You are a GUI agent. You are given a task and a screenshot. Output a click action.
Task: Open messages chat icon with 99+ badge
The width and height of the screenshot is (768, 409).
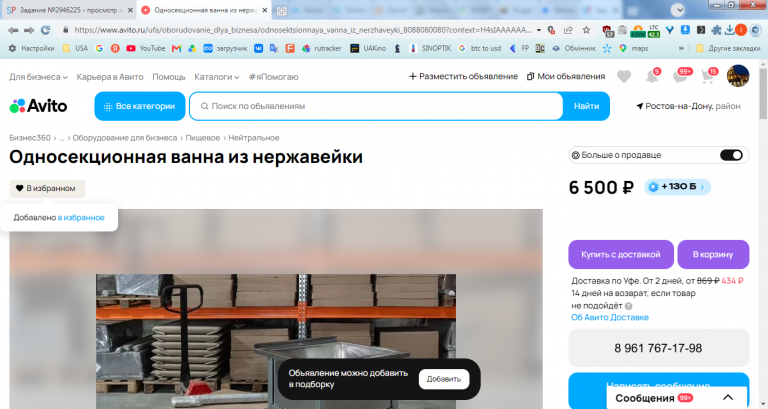coord(681,76)
